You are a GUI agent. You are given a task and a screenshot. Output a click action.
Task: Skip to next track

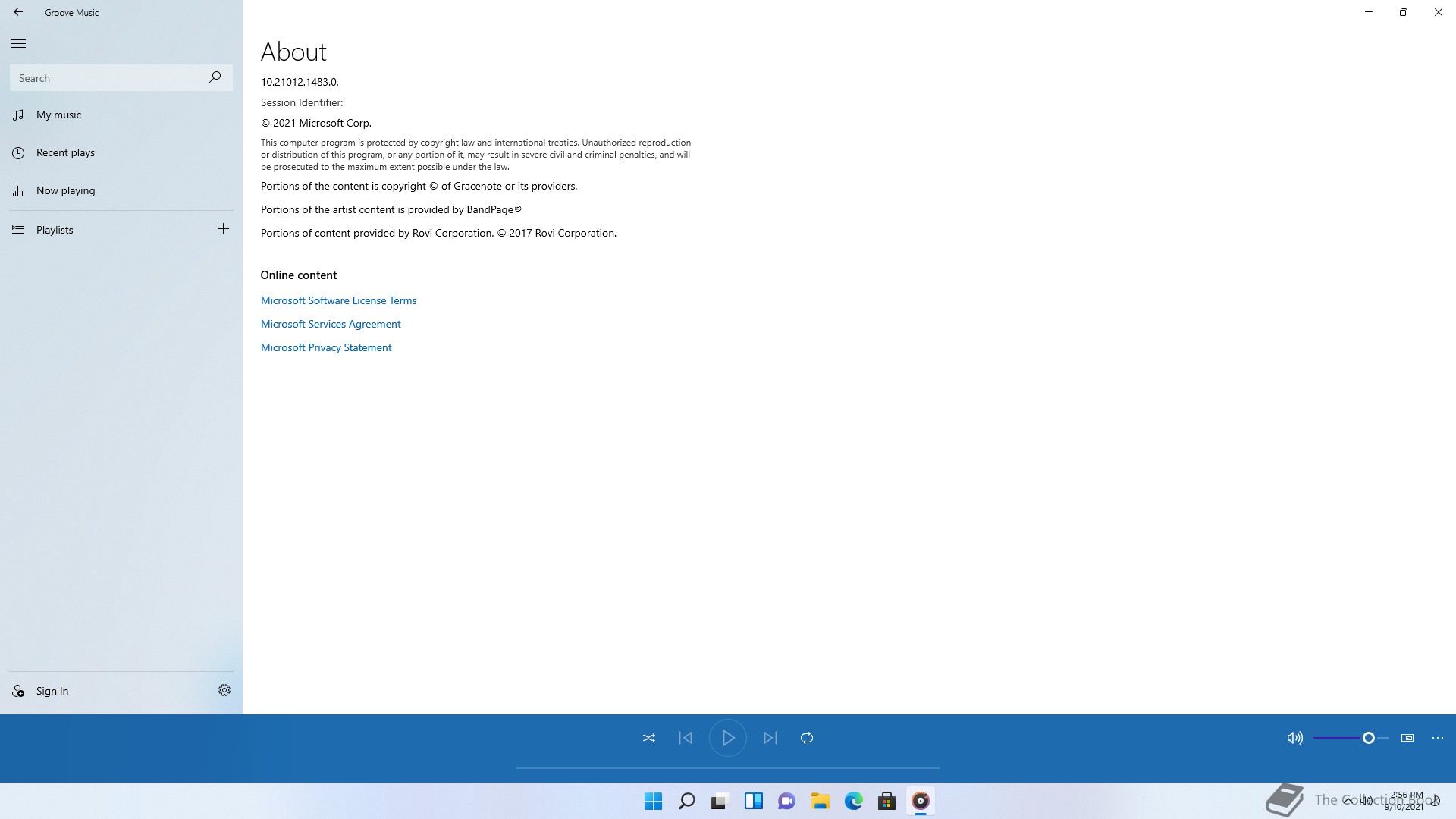(x=770, y=738)
